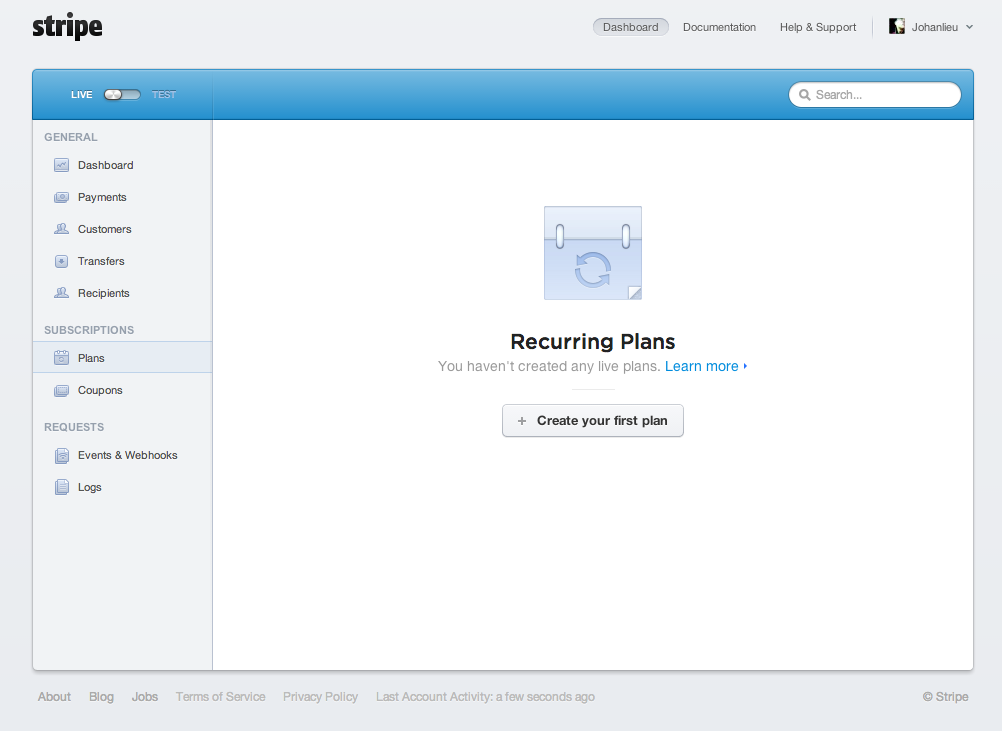Click the Stripe logo
The image size is (1002, 731).
[x=67, y=26]
